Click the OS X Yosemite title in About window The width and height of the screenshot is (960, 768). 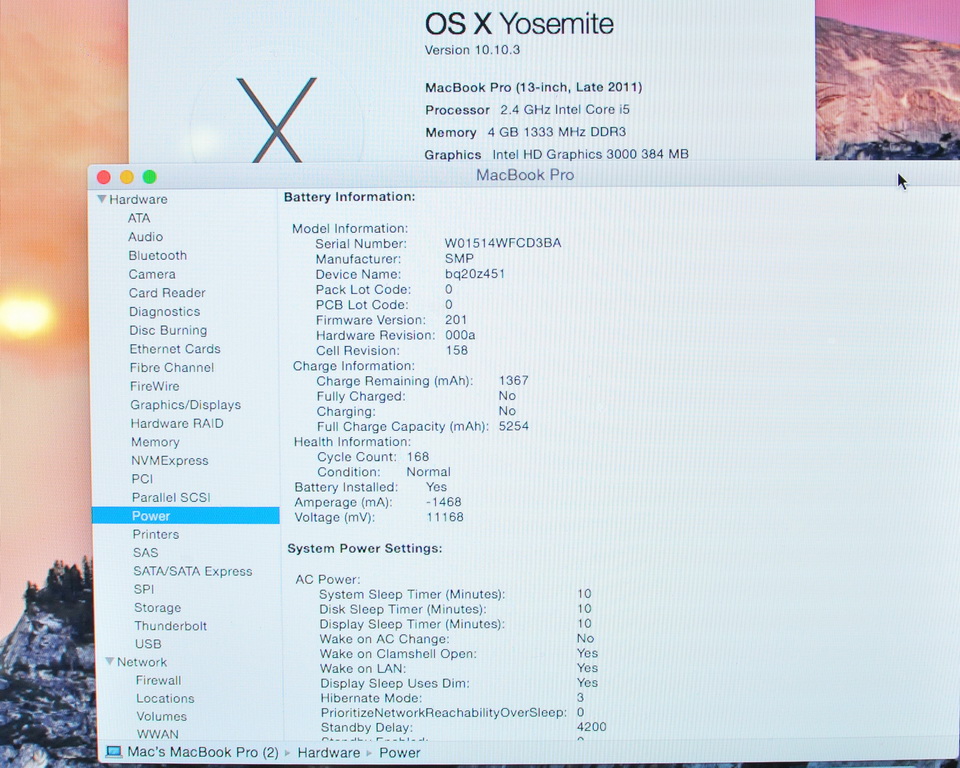pyautogui.click(x=519, y=24)
